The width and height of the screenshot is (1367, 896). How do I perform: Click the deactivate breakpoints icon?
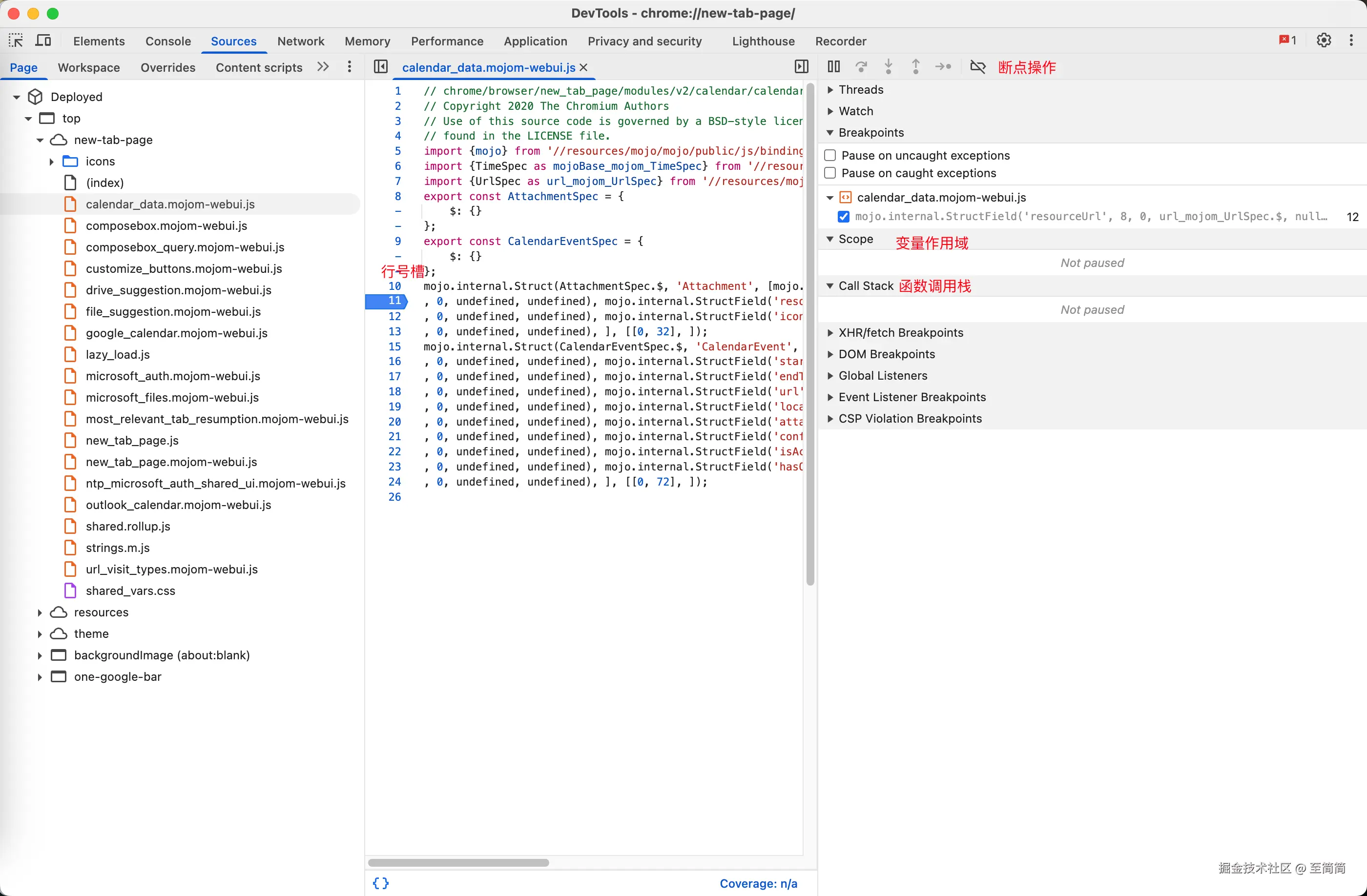click(977, 67)
